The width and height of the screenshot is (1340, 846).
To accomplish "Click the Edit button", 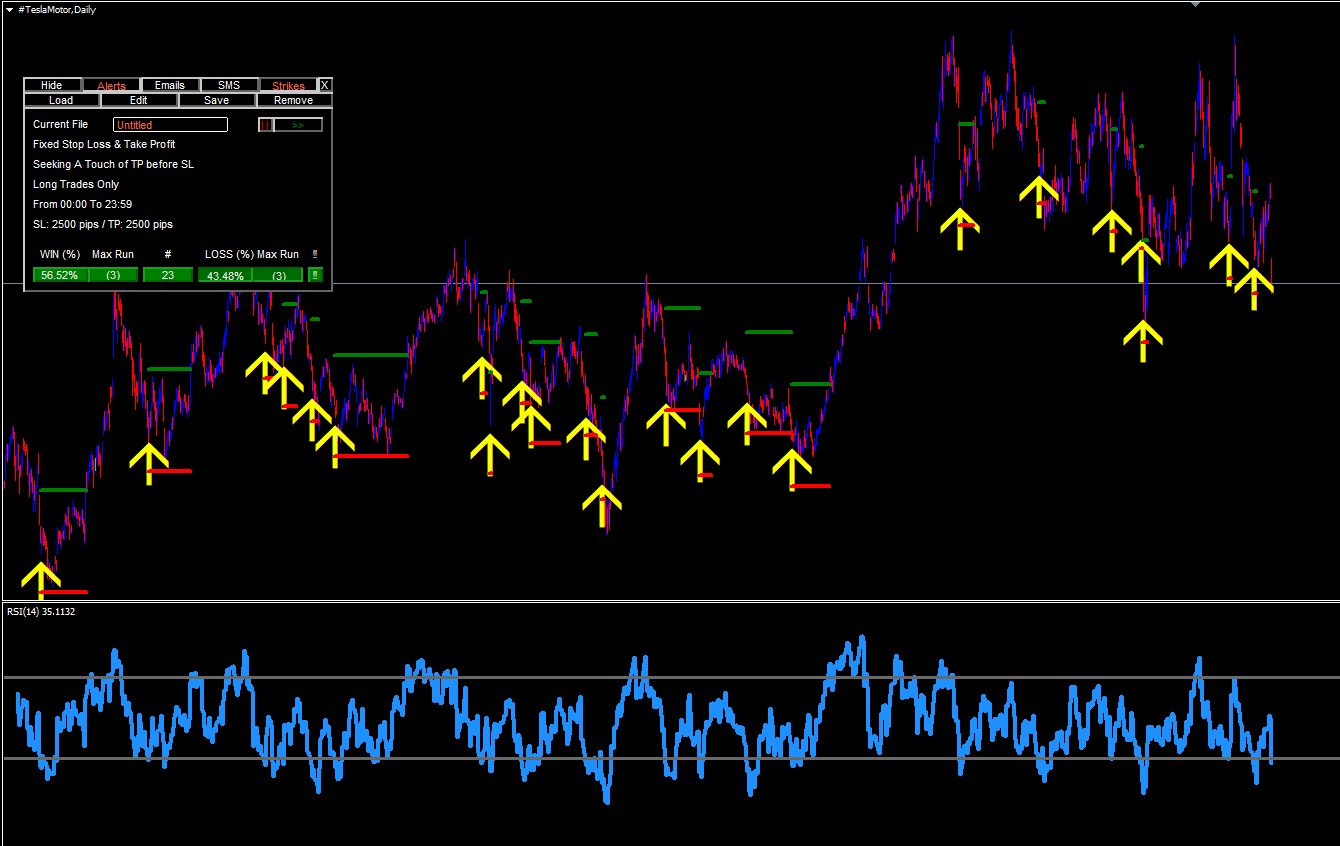I will point(138,100).
